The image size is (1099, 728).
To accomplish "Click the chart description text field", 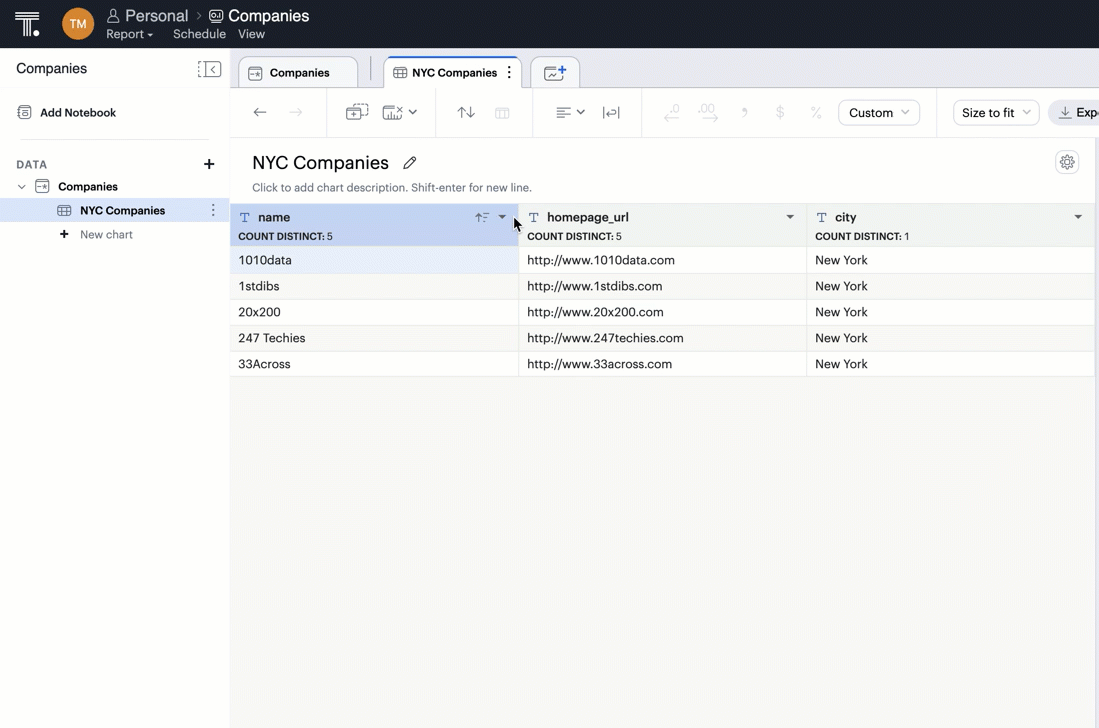I will tap(392, 188).
